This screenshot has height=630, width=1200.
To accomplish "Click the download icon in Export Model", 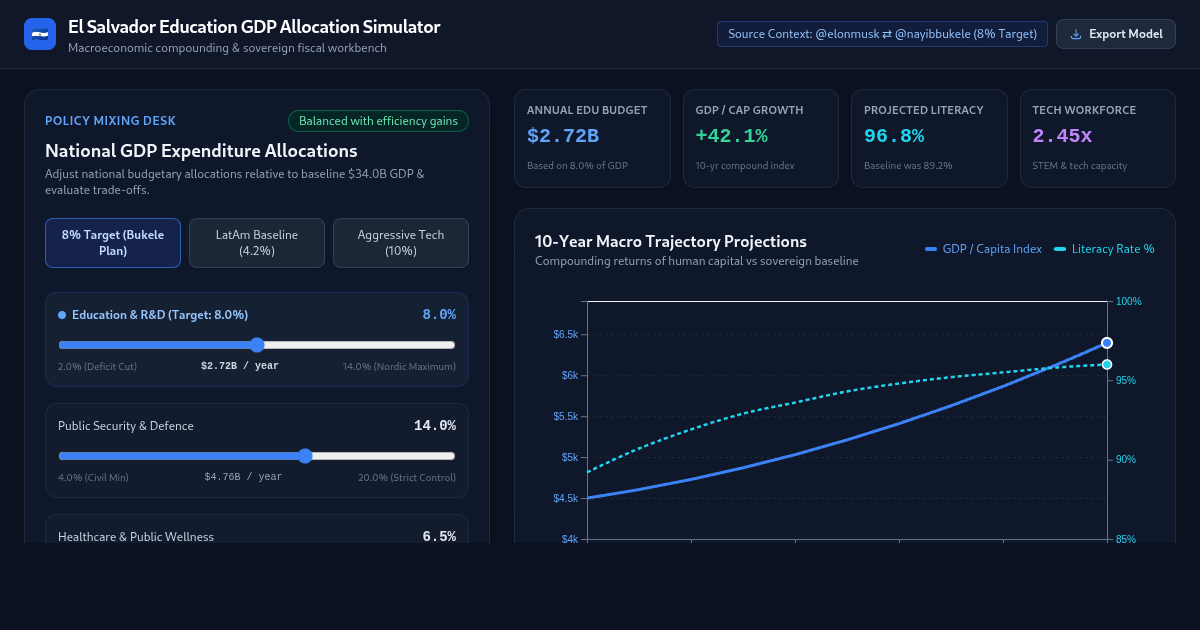I will coord(1076,34).
